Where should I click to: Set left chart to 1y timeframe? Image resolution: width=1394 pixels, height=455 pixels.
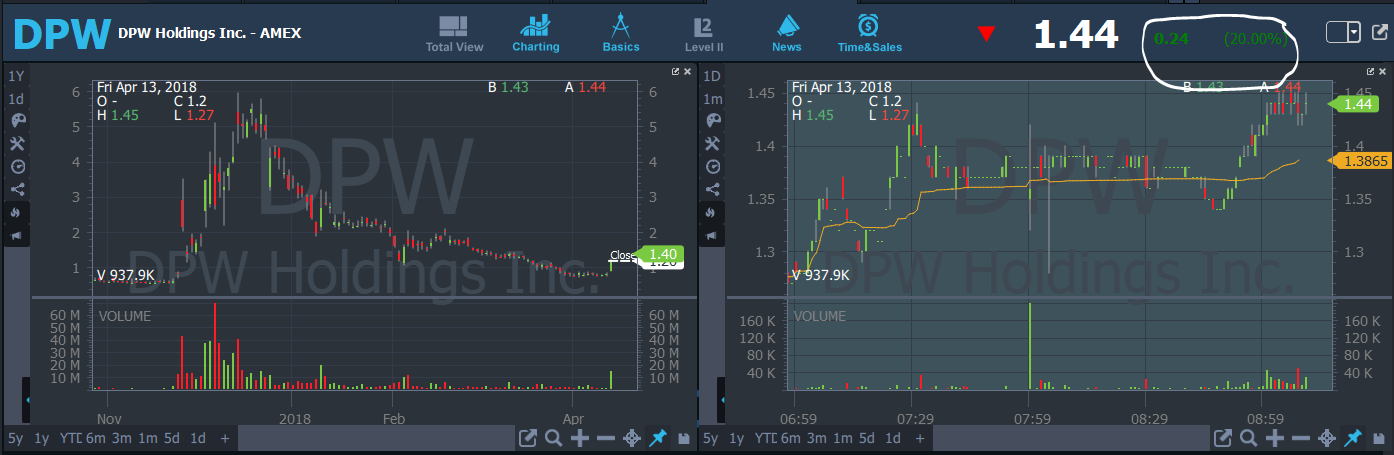[x=42, y=438]
